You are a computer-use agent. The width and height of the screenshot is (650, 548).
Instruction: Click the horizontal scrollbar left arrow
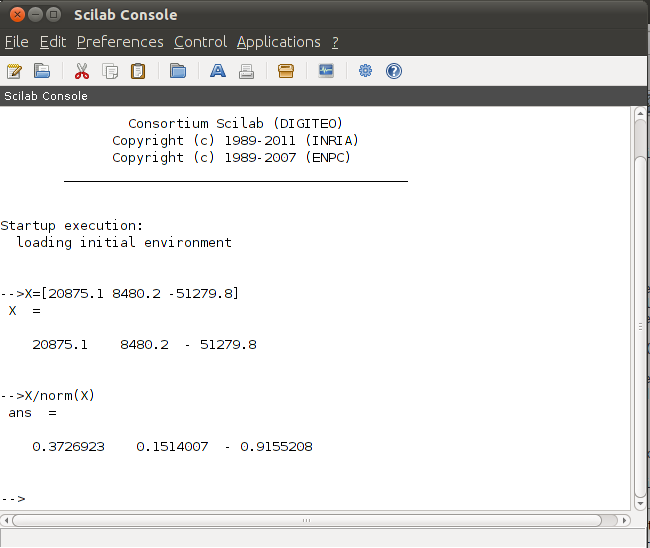tap(6, 520)
